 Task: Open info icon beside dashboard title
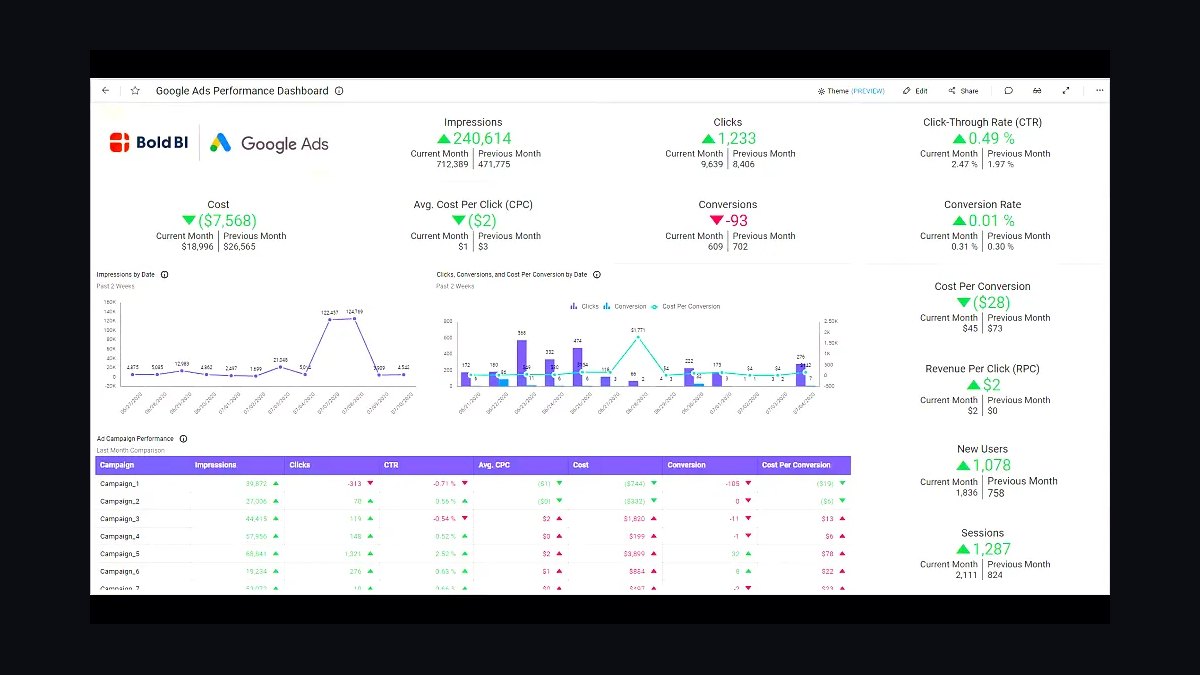tap(339, 91)
